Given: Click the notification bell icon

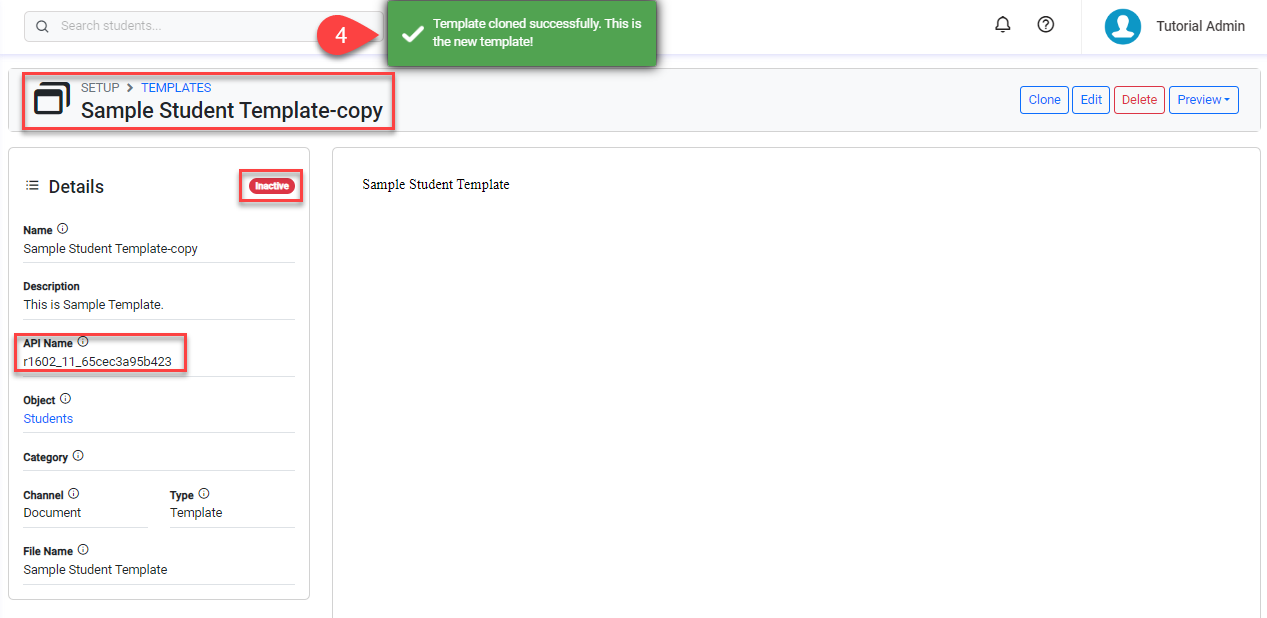Looking at the screenshot, I should coord(1003,25).
